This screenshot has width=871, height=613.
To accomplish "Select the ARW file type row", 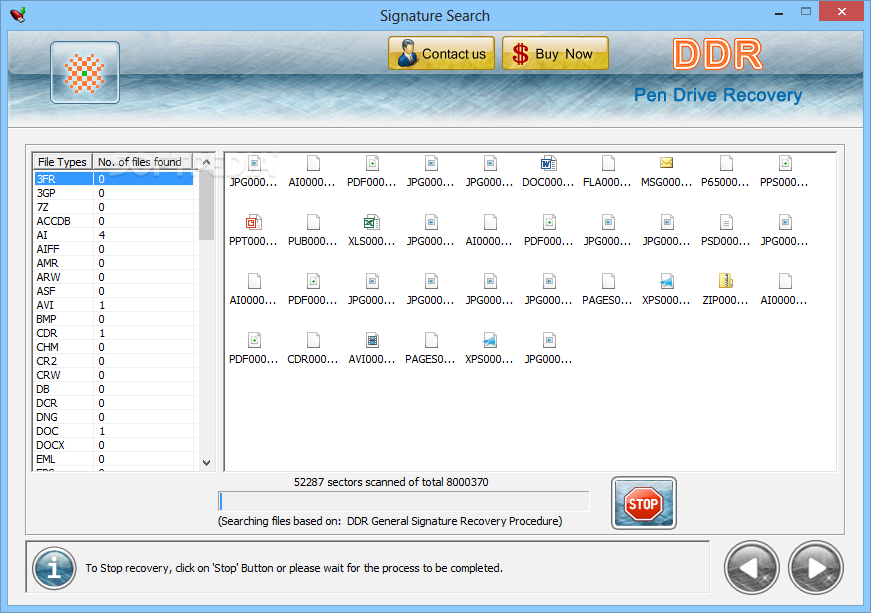I will 114,277.
